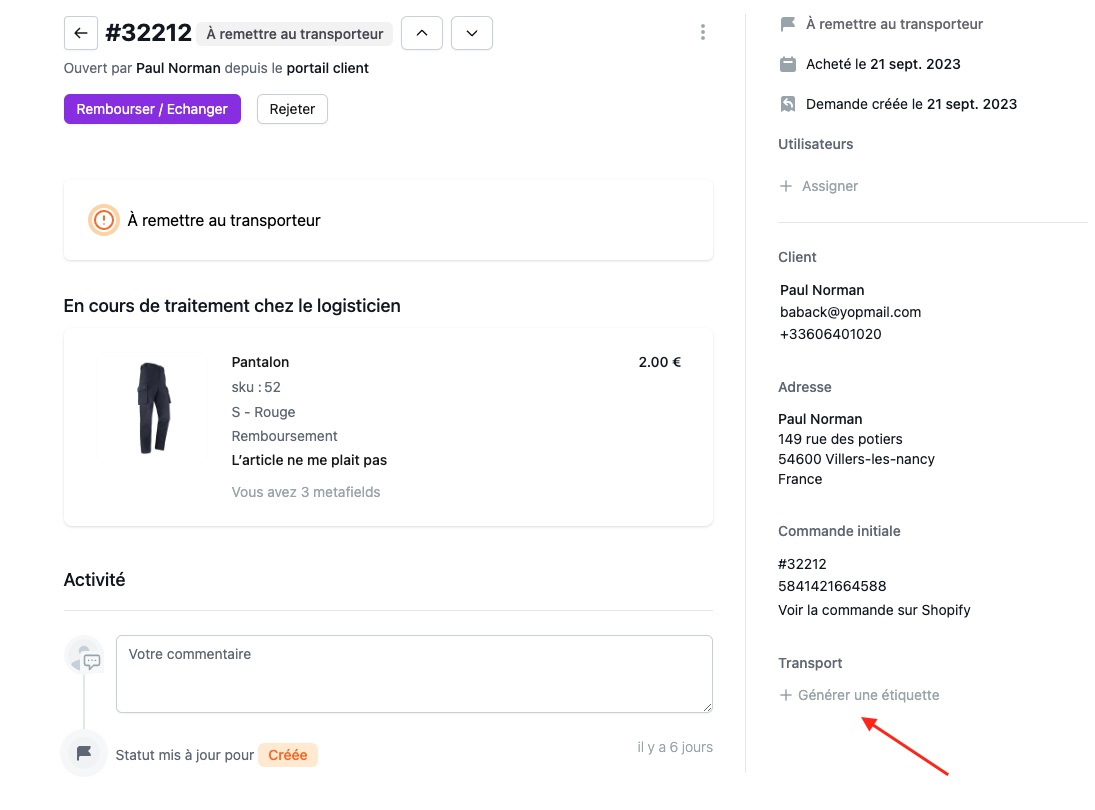Focus the Votre commentaire text field
The width and height of the screenshot is (1095, 810).
[414, 674]
